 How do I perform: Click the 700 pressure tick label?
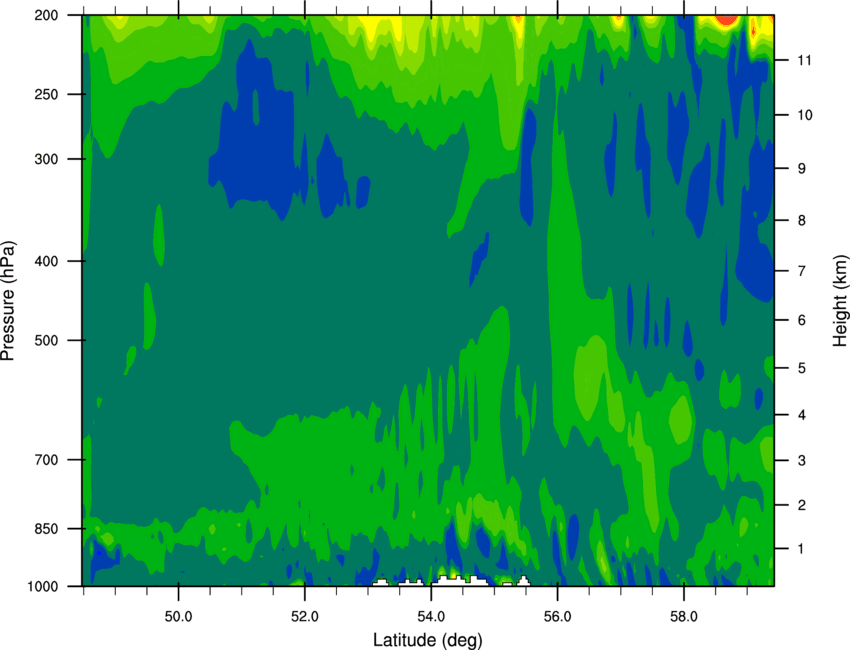[47, 460]
